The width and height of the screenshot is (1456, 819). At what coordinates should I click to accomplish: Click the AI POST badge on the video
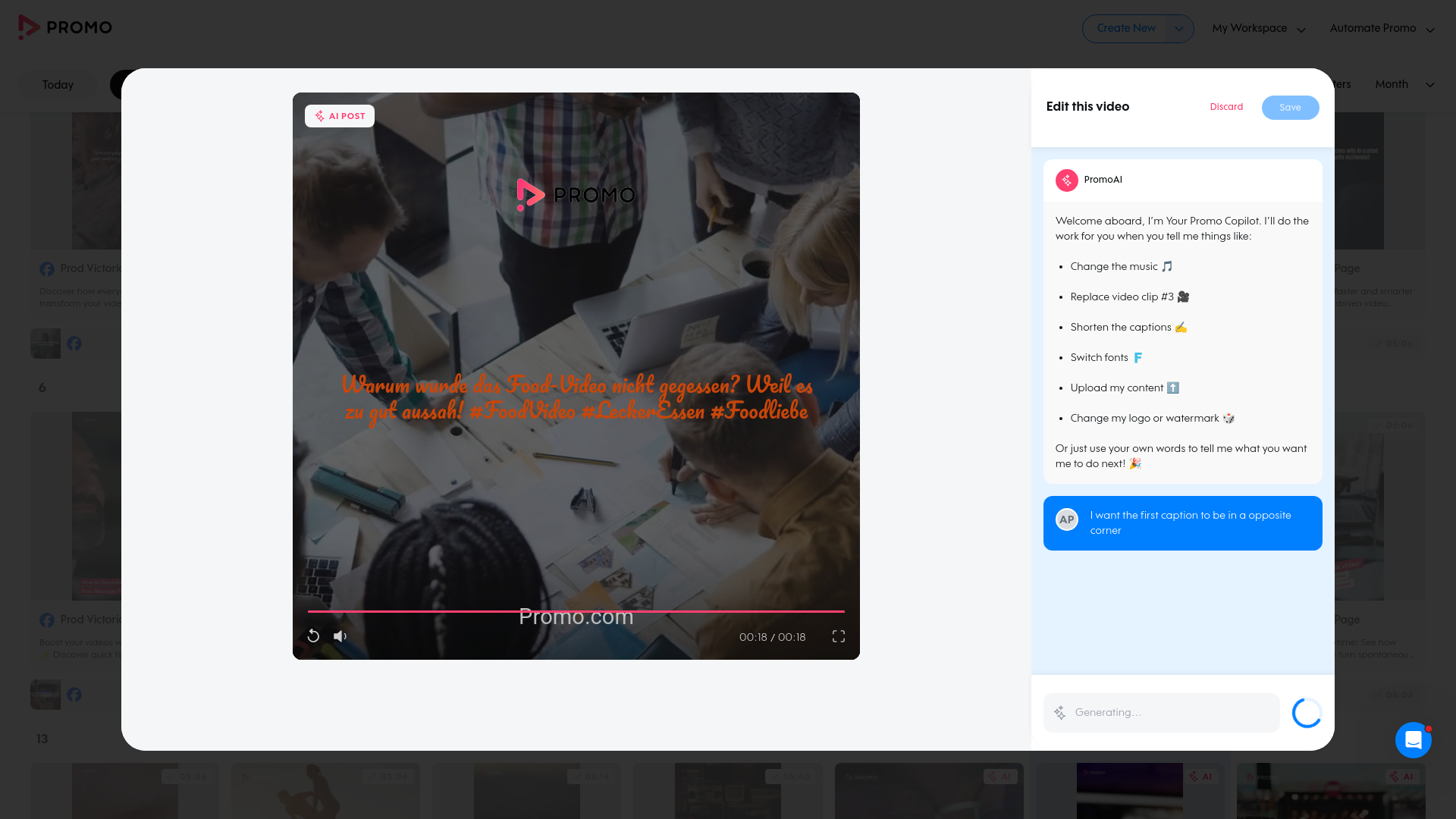coord(340,116)
